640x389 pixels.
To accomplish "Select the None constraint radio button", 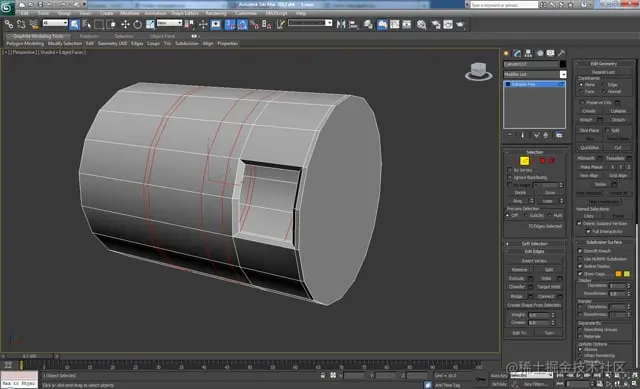I will tap(581, 84).
